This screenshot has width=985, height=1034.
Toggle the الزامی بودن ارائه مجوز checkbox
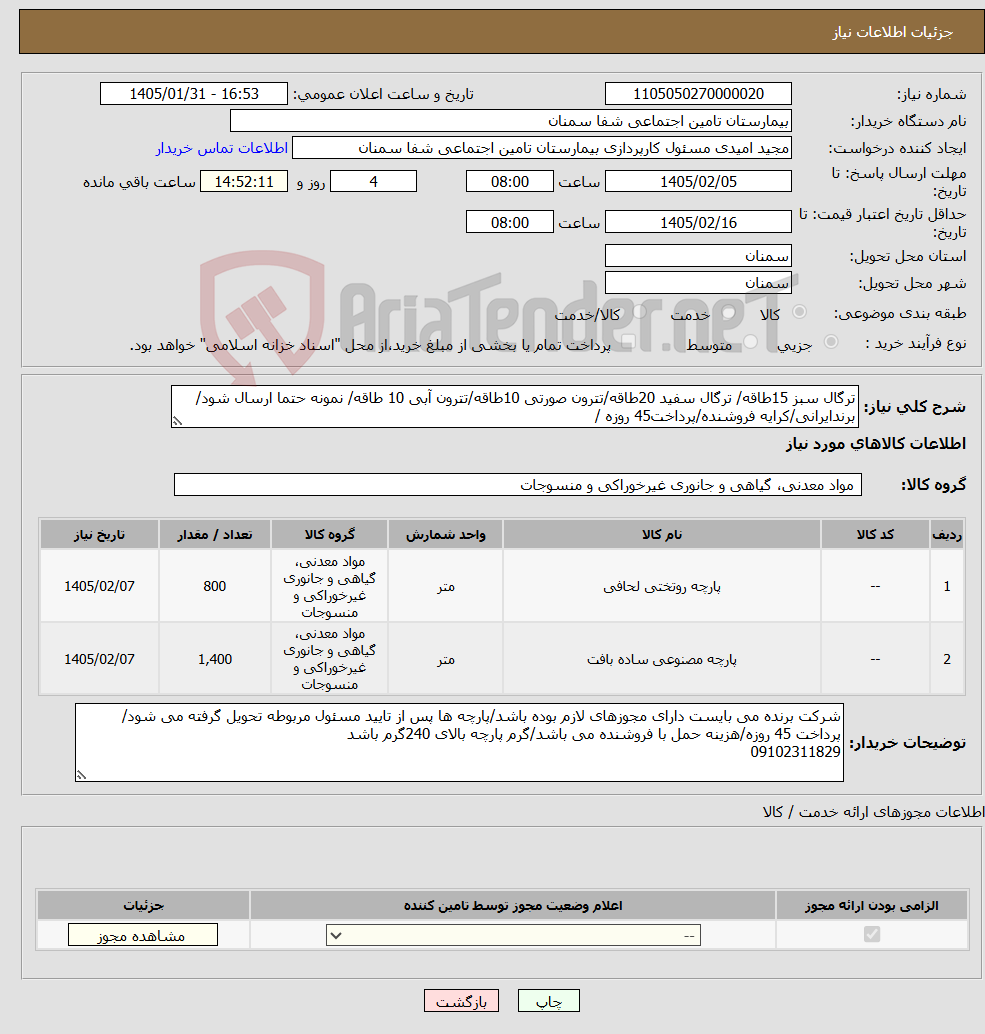[872, 934]
